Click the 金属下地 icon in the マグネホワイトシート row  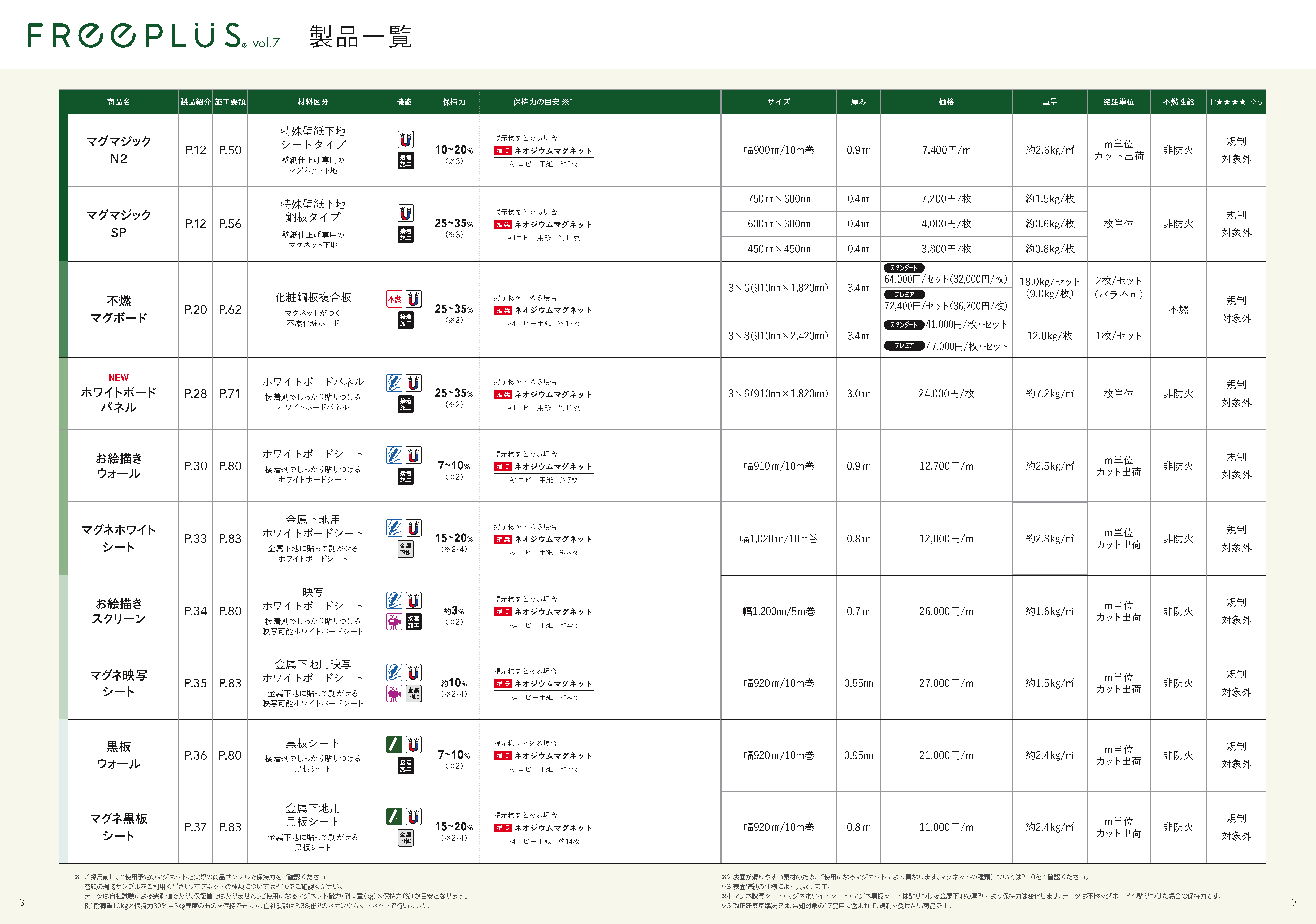405,549
